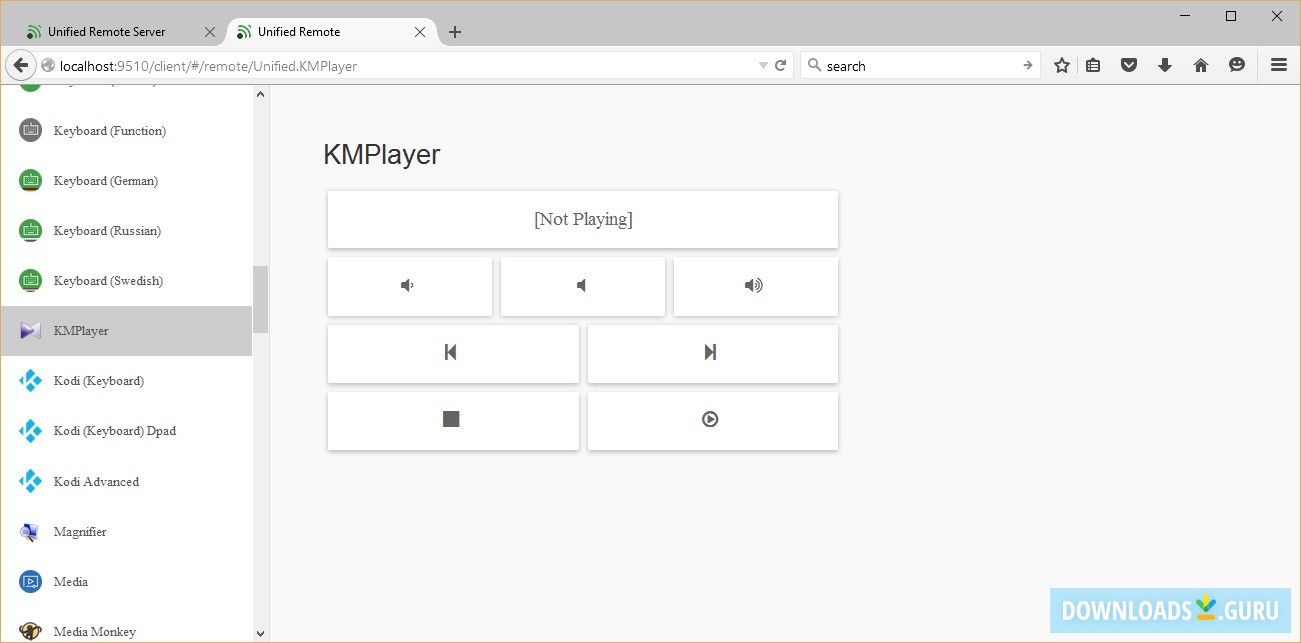The height and width of the screenshot is (643, 1301).
Task: Switch to the Unified Remote Server tab
Action: click(107, 31)
